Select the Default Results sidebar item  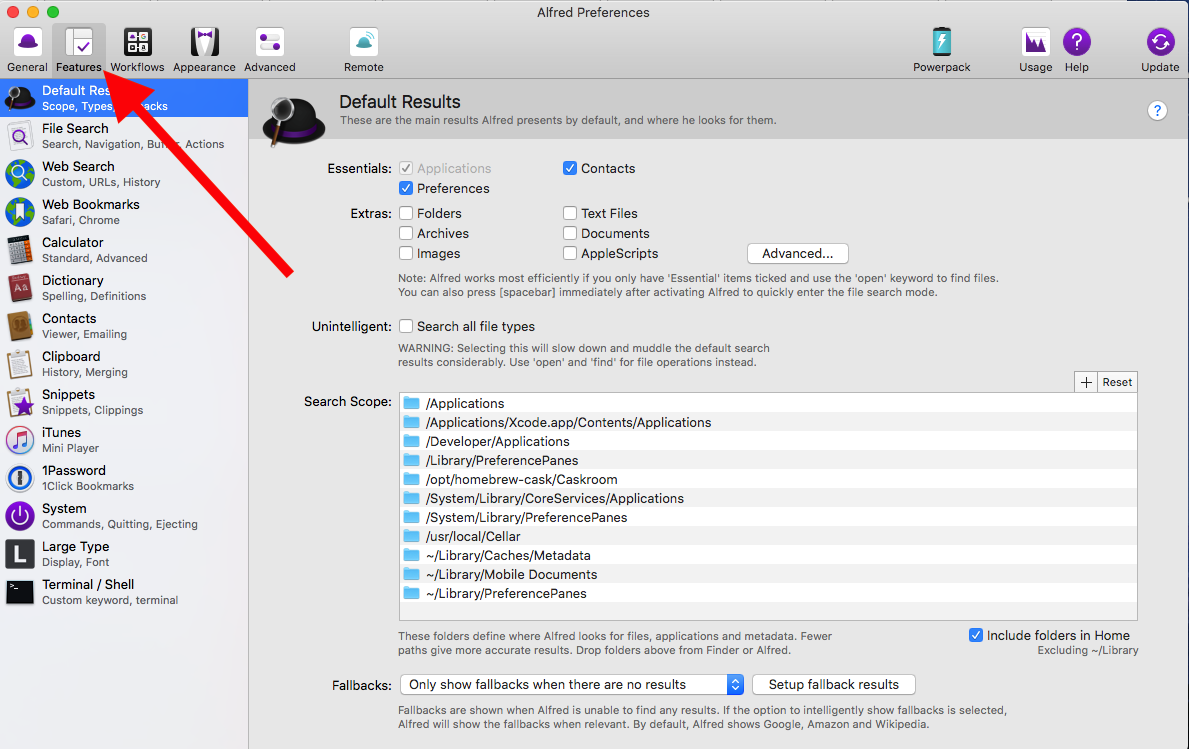click(124, 98)
